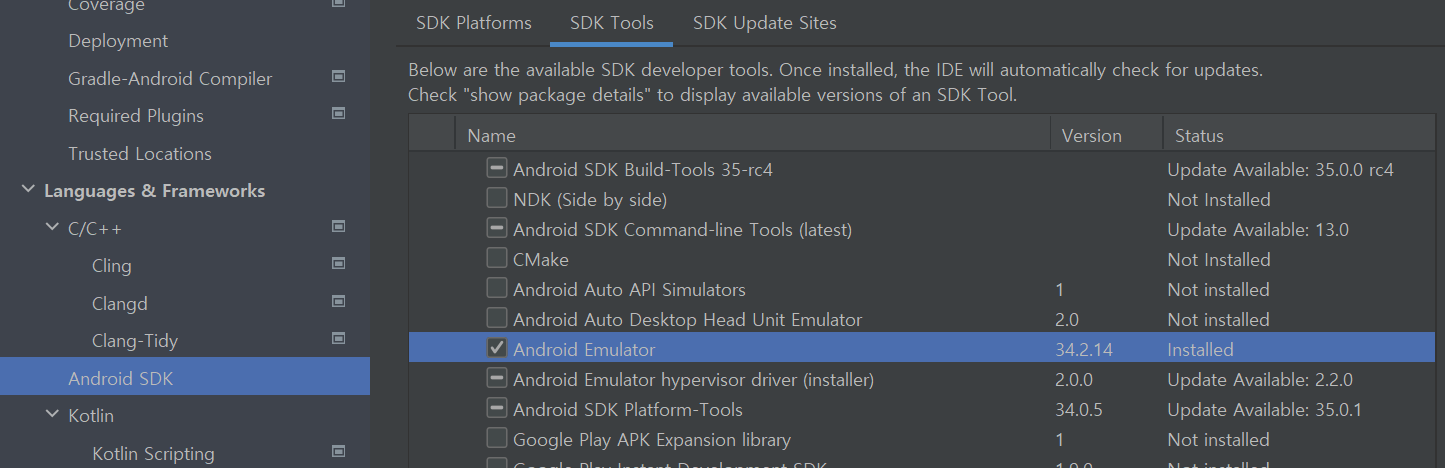Screen dimensions: 1445x468
Task: Click 'Not Installed' status for CMake
Action: click(1219, 259)
